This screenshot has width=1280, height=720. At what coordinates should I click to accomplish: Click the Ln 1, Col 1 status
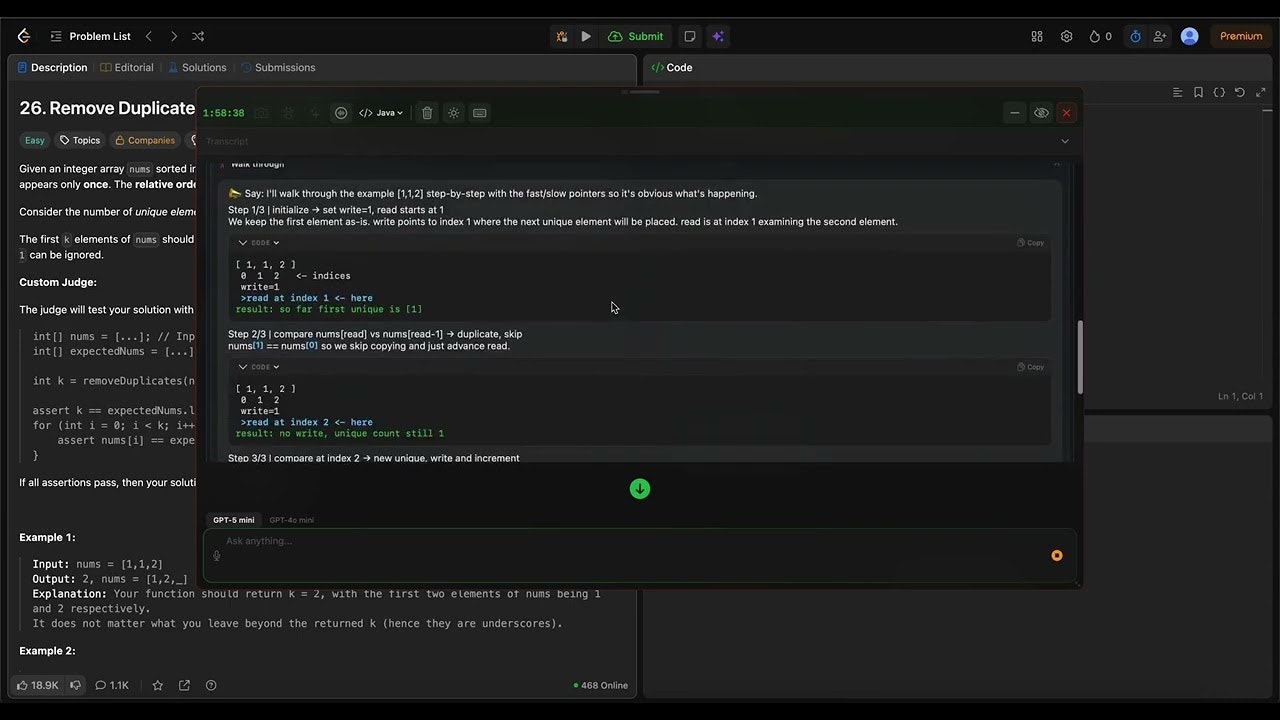(x=1240, y=396)
